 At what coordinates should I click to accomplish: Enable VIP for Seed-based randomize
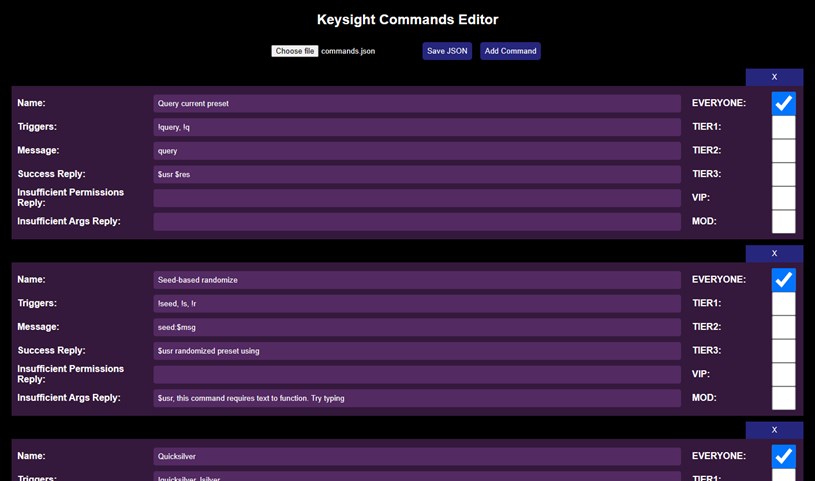[x=783, y=374]
